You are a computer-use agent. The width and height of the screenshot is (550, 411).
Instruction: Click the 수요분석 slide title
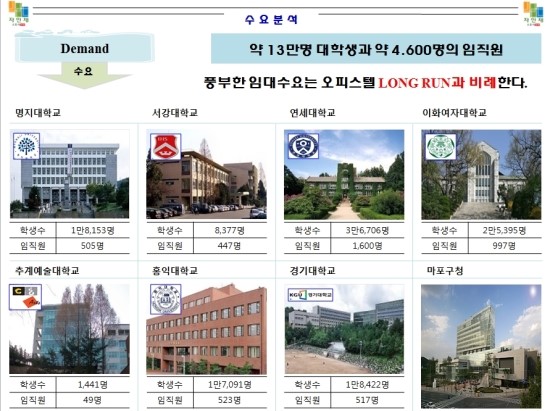[x=271, y=19]
